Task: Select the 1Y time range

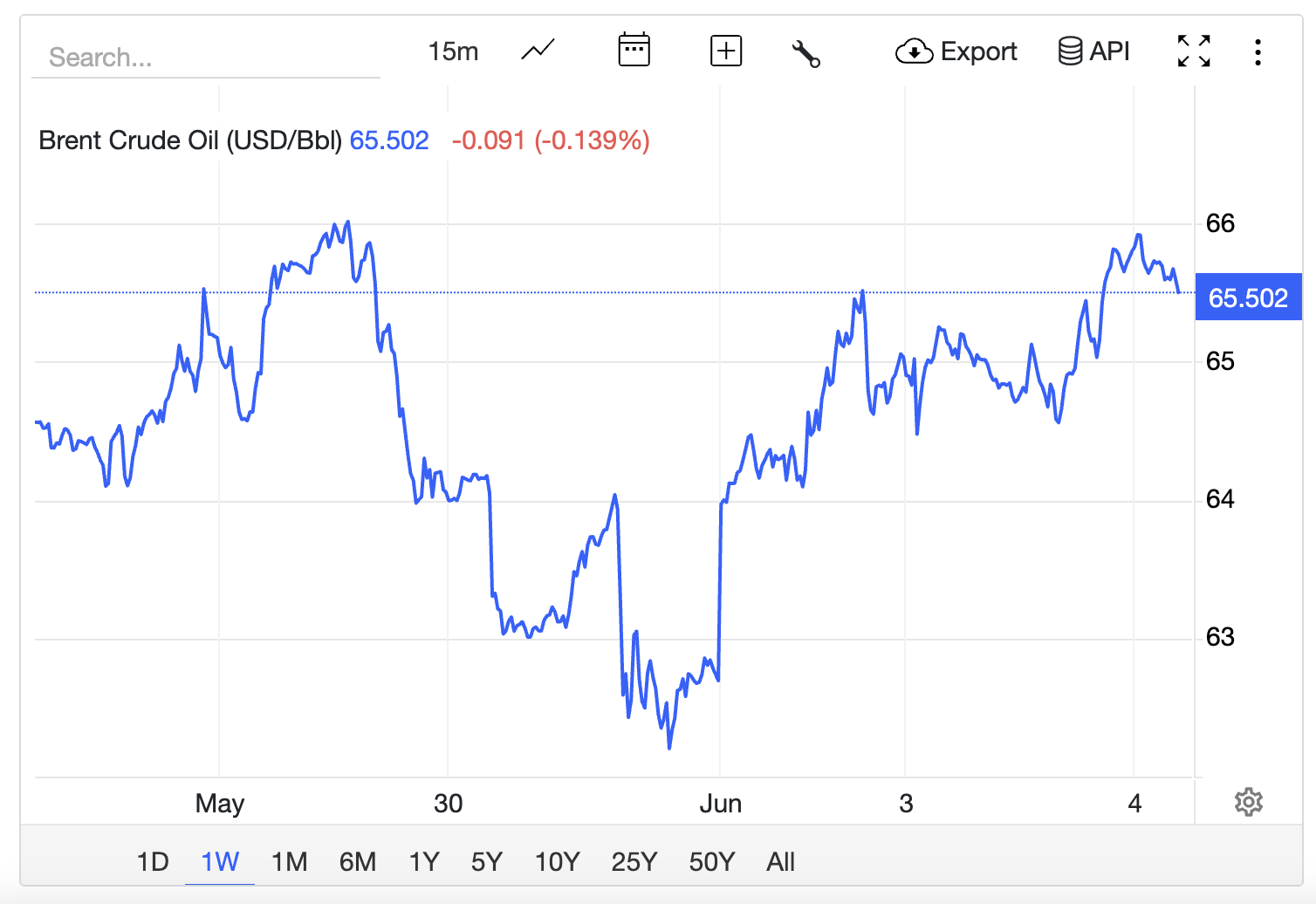Action: pos(424,862)
